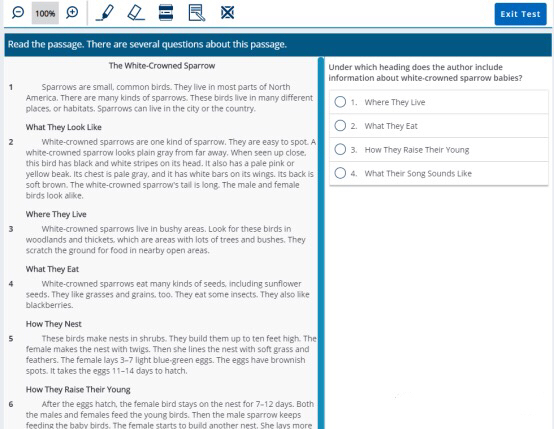Click paragraph number 1
This screenshot has width=554, height=429.
coord(11,87)
